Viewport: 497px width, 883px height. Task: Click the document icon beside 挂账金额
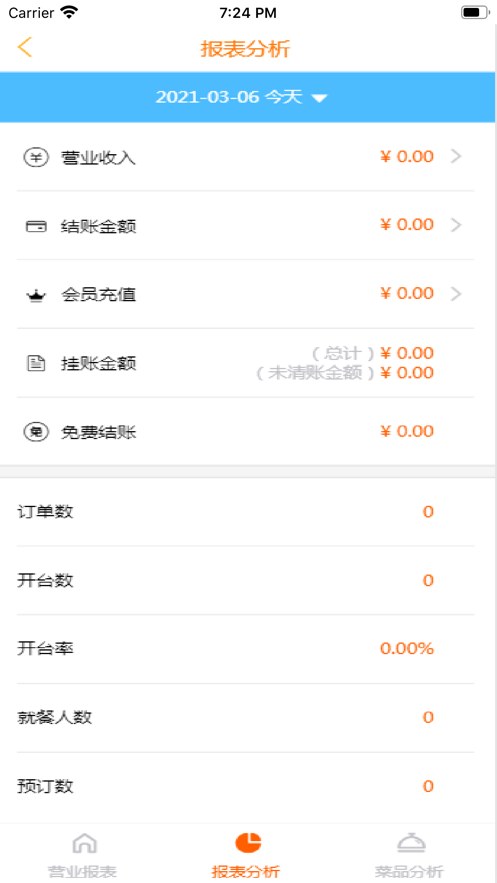coord(36,363)
